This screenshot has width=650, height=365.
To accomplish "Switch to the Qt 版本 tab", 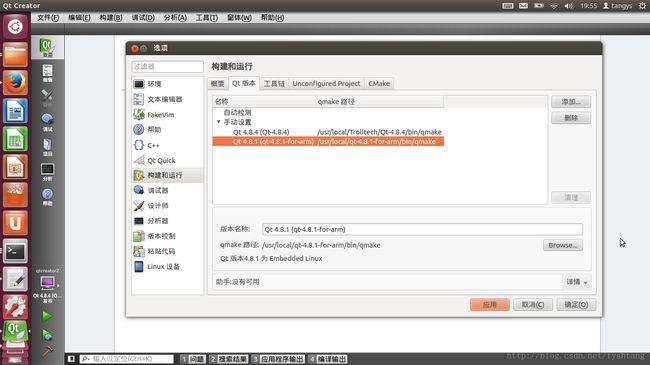I will click(x=244, y=83).
